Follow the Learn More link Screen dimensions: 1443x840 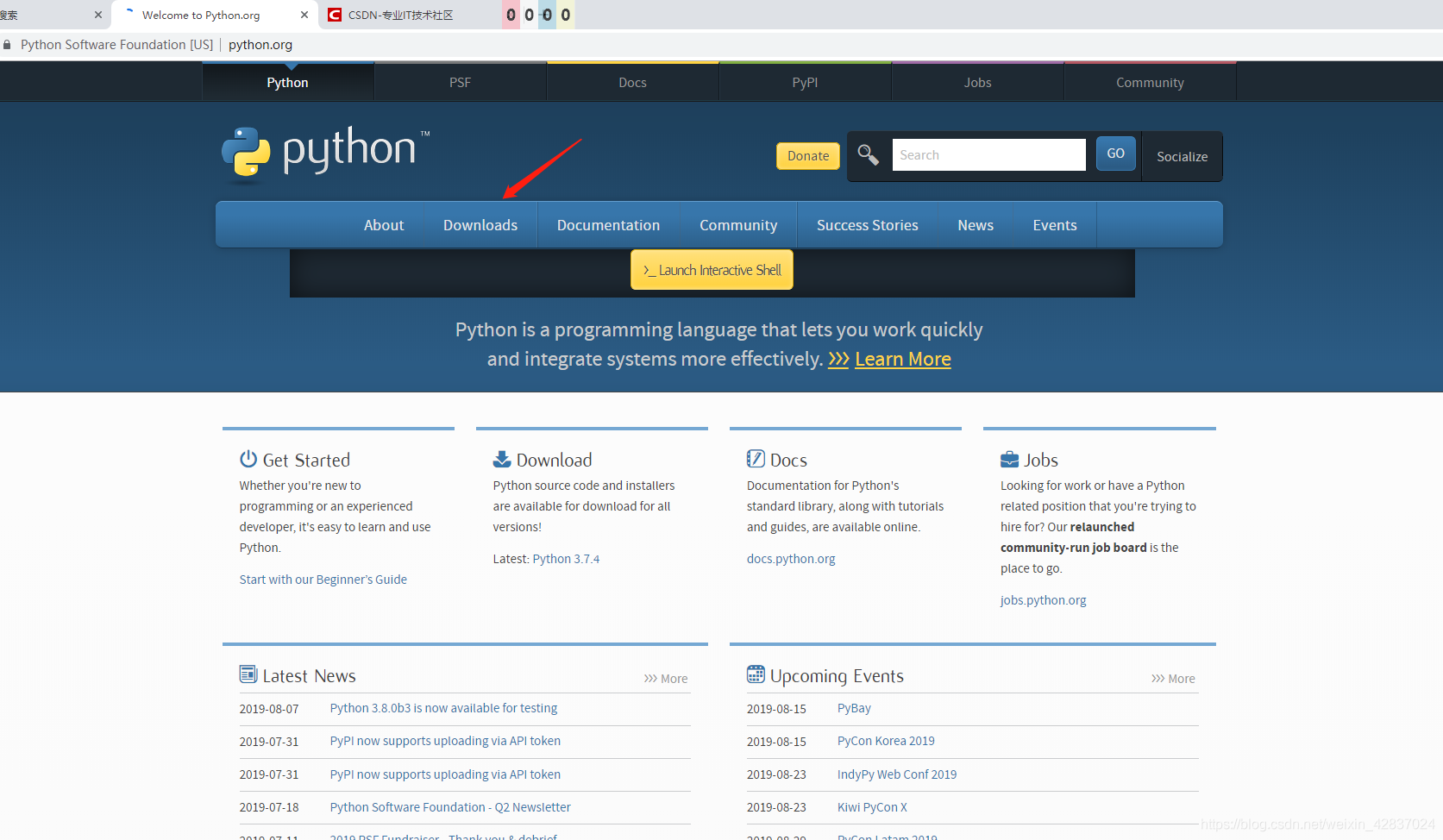pos(902,360)
